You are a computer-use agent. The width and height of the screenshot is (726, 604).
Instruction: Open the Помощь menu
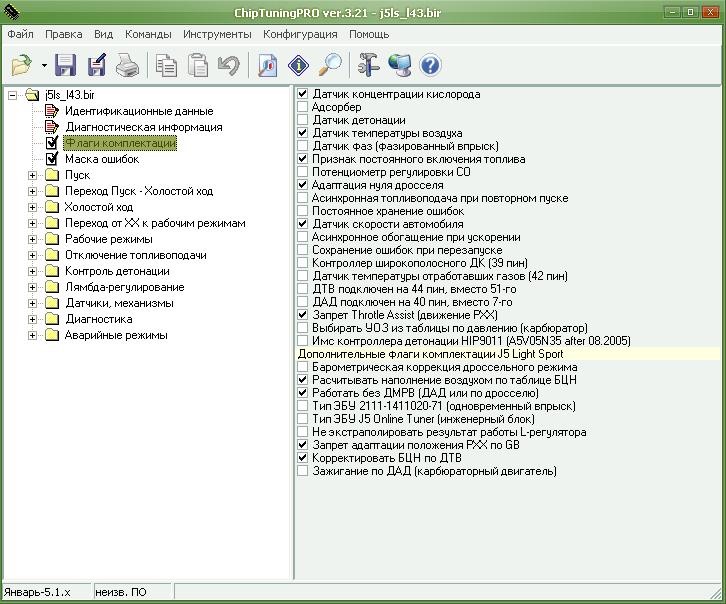[x=369, y=34]
